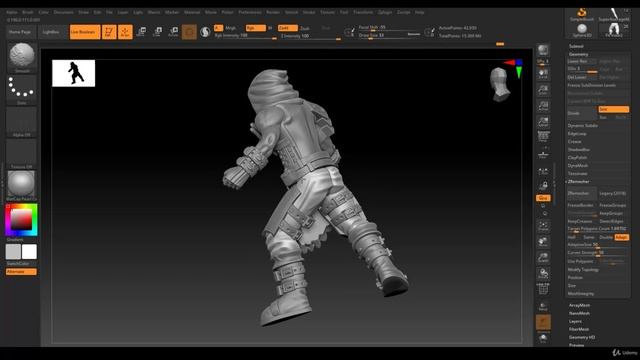
Task: Click the Divide button
Action: coord(582,113)
